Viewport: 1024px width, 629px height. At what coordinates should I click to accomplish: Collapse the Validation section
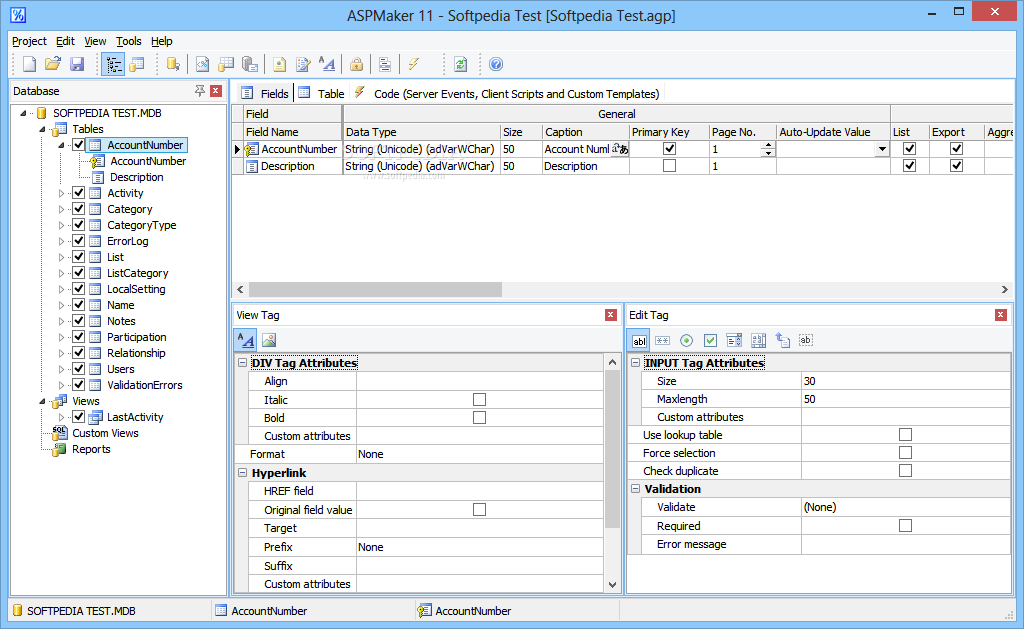[635, 489]
